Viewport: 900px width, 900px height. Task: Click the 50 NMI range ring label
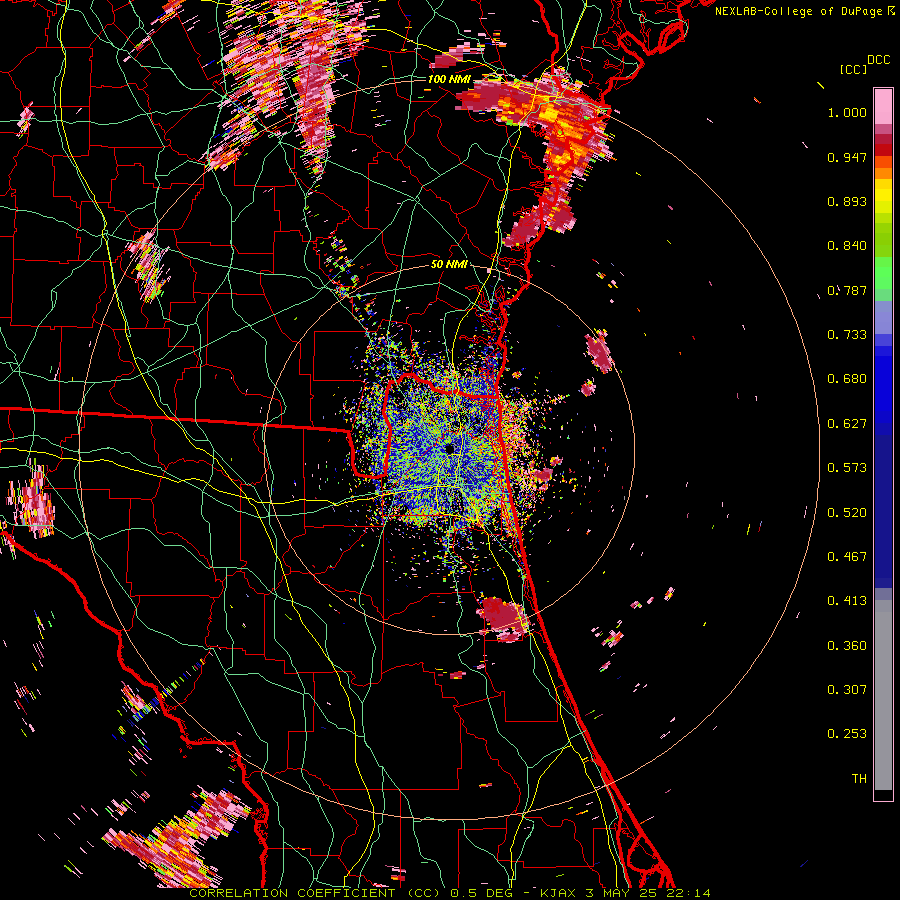pos(449,265)
